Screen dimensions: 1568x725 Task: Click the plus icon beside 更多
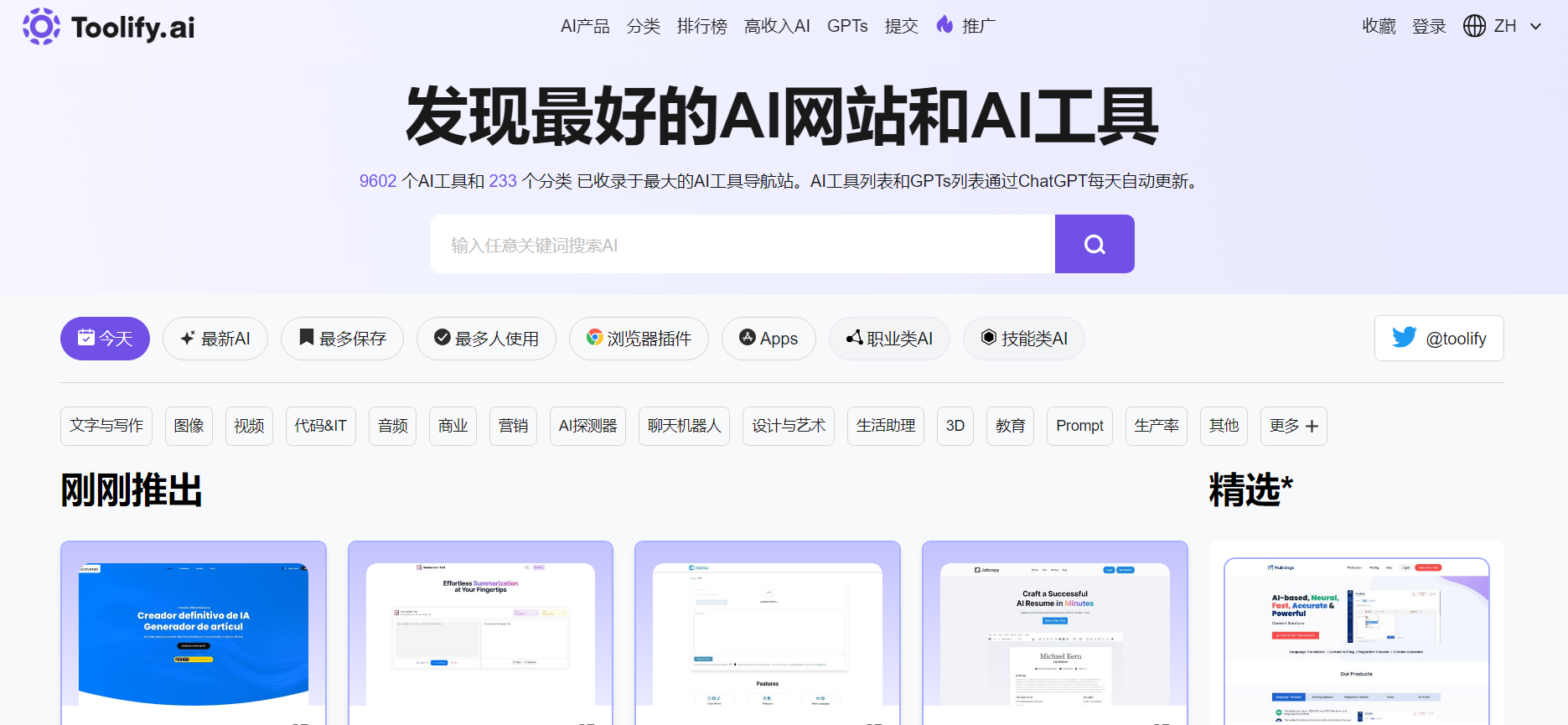[x=1312, y=427]
